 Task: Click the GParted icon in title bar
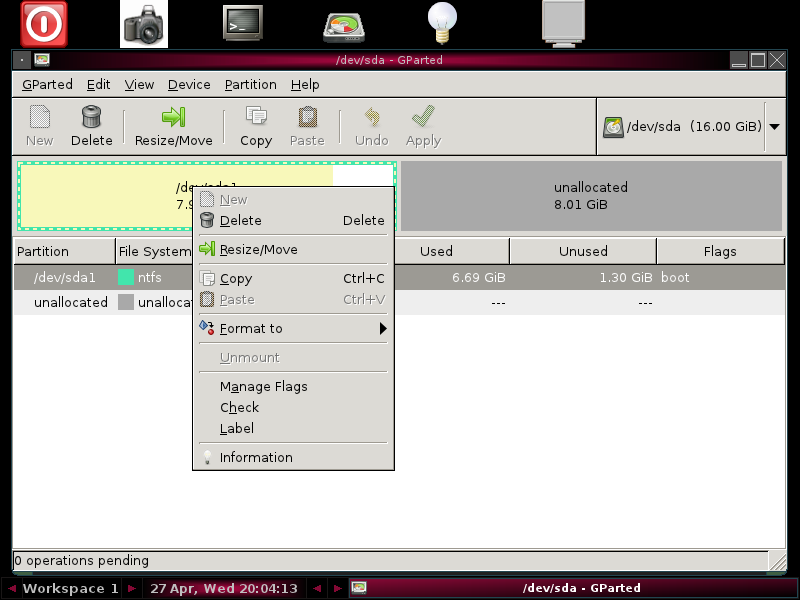[42, 60]
